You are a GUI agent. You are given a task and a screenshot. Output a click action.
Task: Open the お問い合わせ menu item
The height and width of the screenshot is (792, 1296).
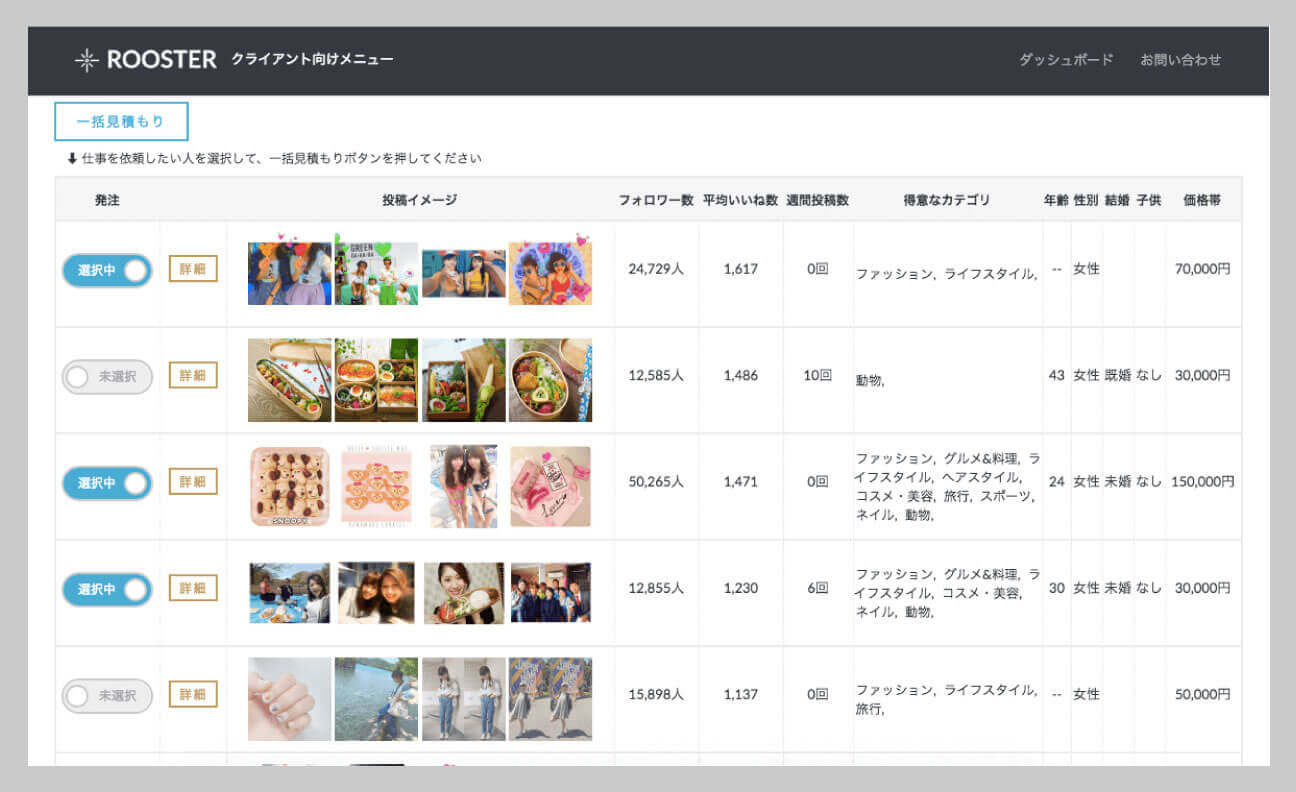tap(1180, 60)
